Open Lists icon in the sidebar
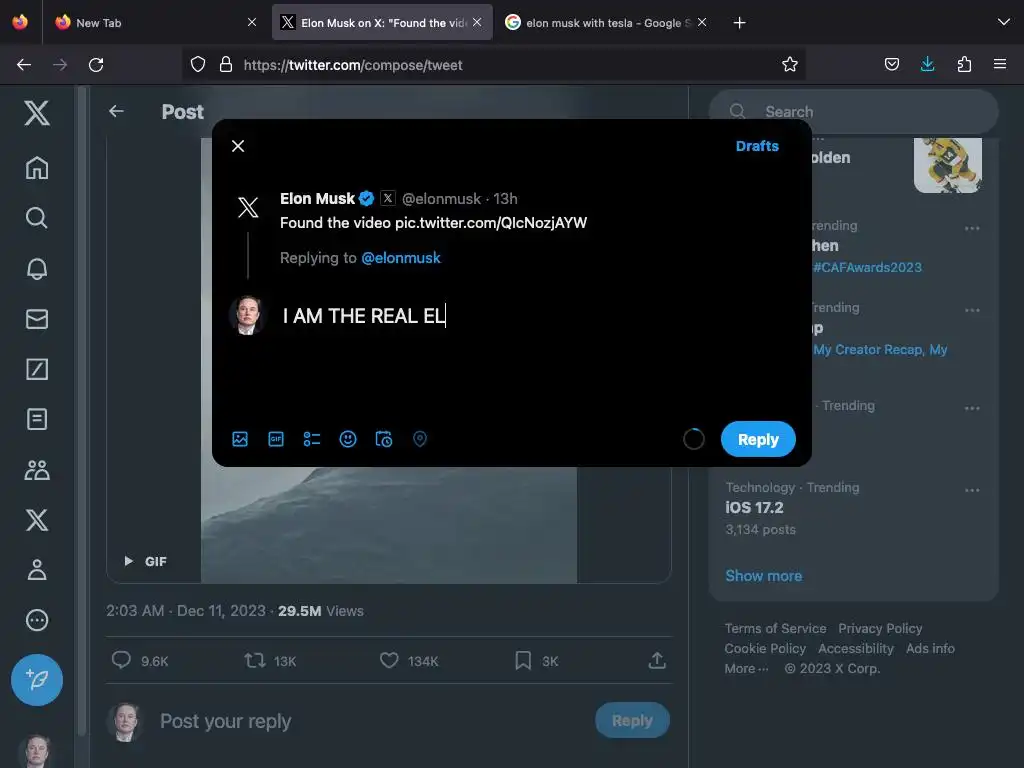This screenshot has height=768, width=1024. pos(37,419)
